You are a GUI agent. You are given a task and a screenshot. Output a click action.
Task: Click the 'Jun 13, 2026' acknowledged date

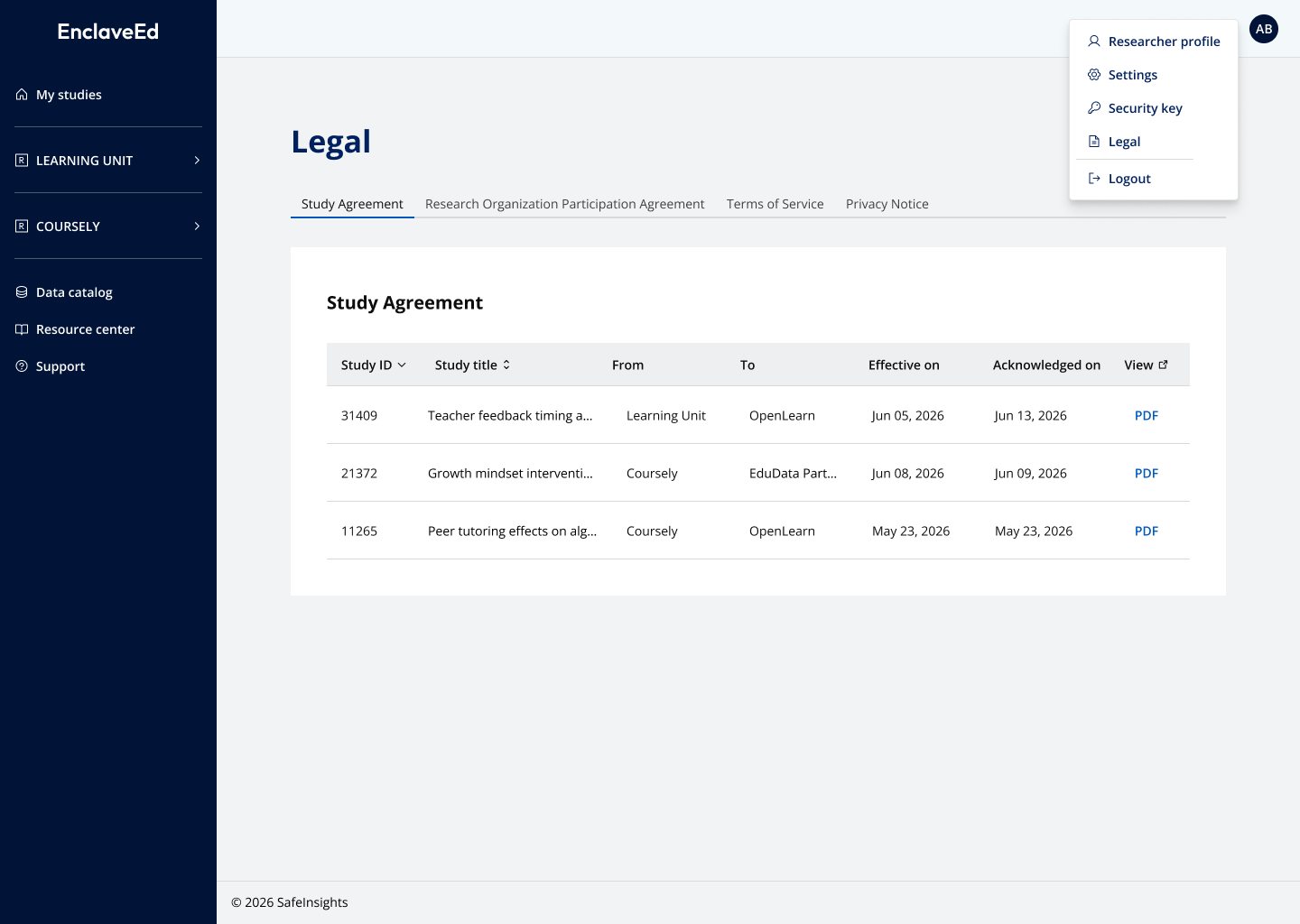[x=1031, y=416]
